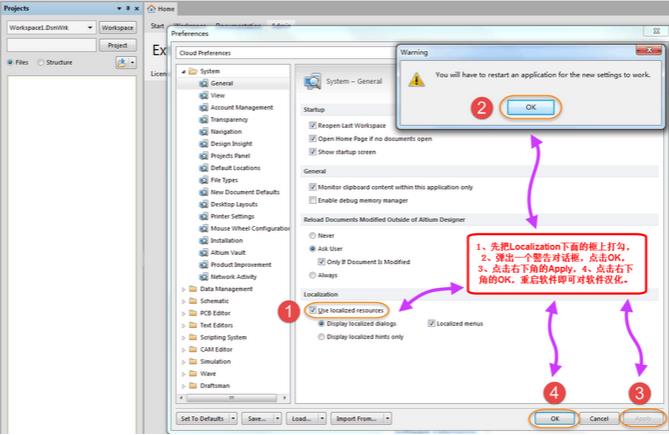669x435 pixels.
Task: Enable debug memory manager checkbox
Action: [x=312, y=200]
